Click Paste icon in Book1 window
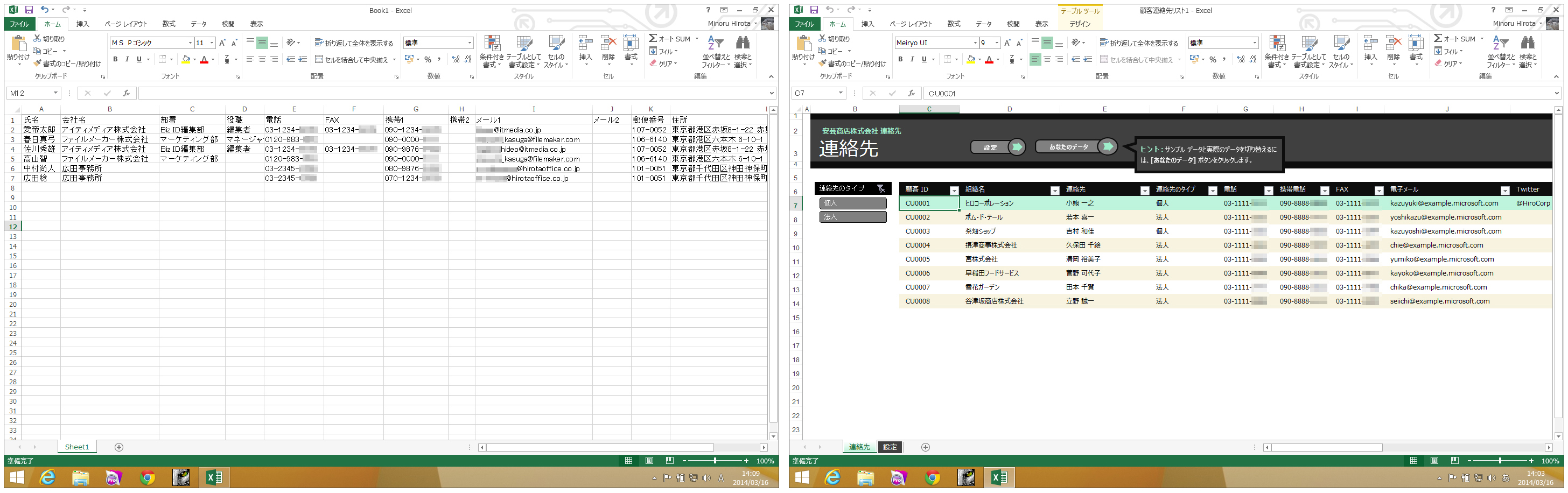This screenshot has height=493, width=1568. pos(18,44)
